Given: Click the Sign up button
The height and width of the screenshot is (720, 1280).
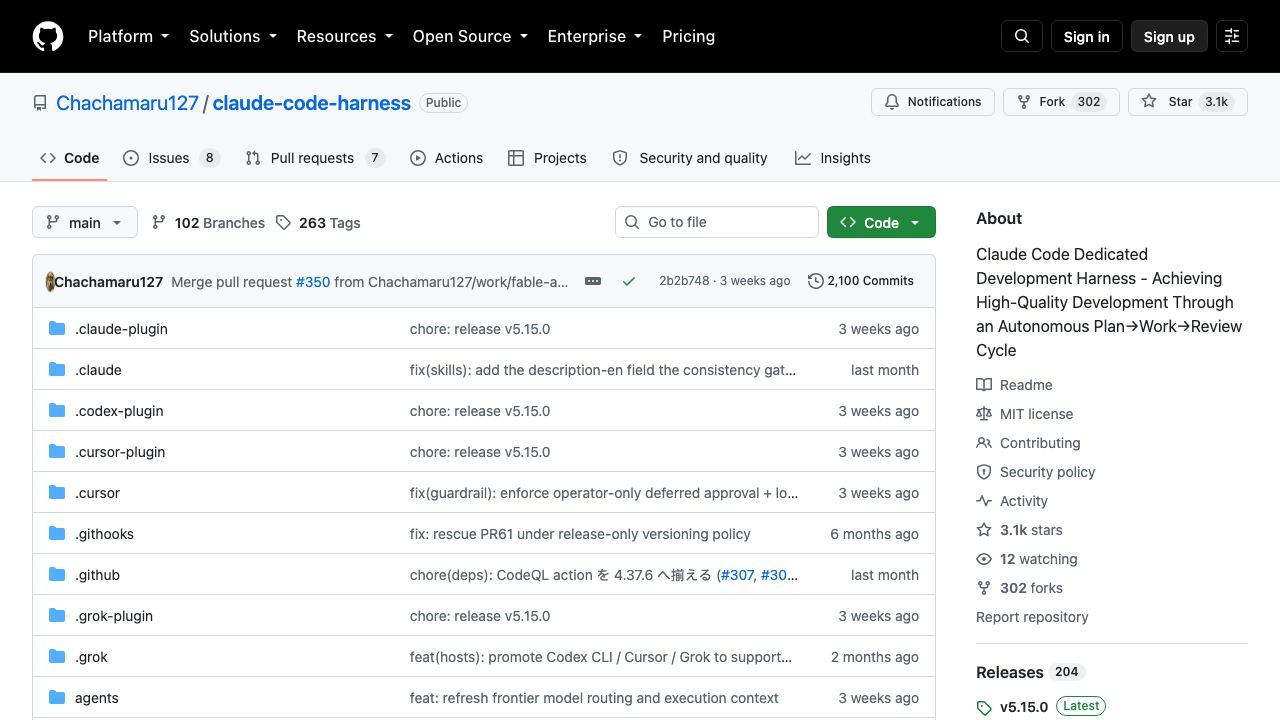Looking at the screenshot, I should (x=1169, y=36).
